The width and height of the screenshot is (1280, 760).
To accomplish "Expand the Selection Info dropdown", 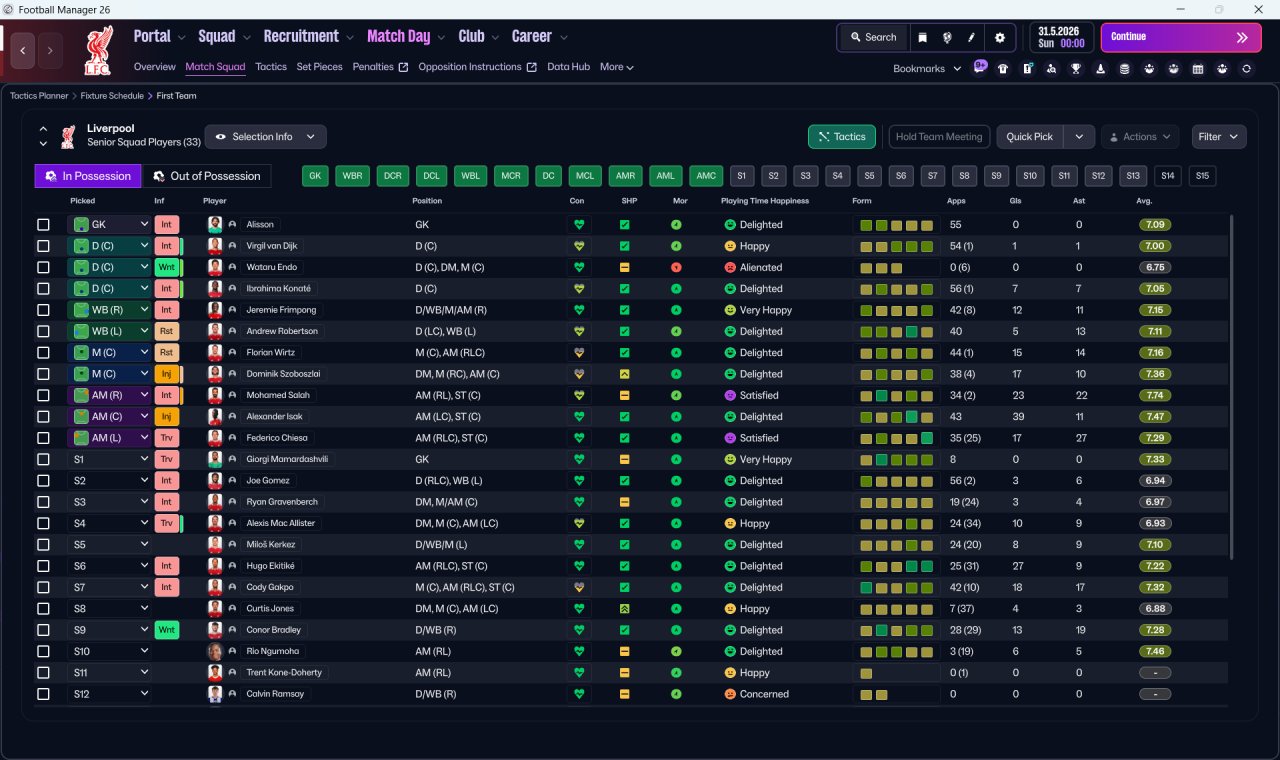I will (265, 137).
